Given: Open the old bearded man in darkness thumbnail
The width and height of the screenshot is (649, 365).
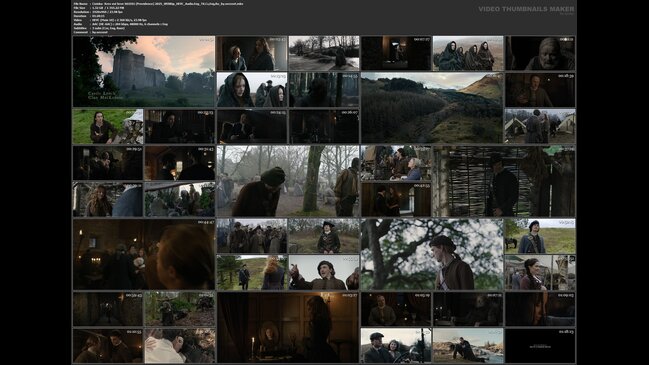Looking at the screenshot, I should pyautogui.click(x=540, y=53).
